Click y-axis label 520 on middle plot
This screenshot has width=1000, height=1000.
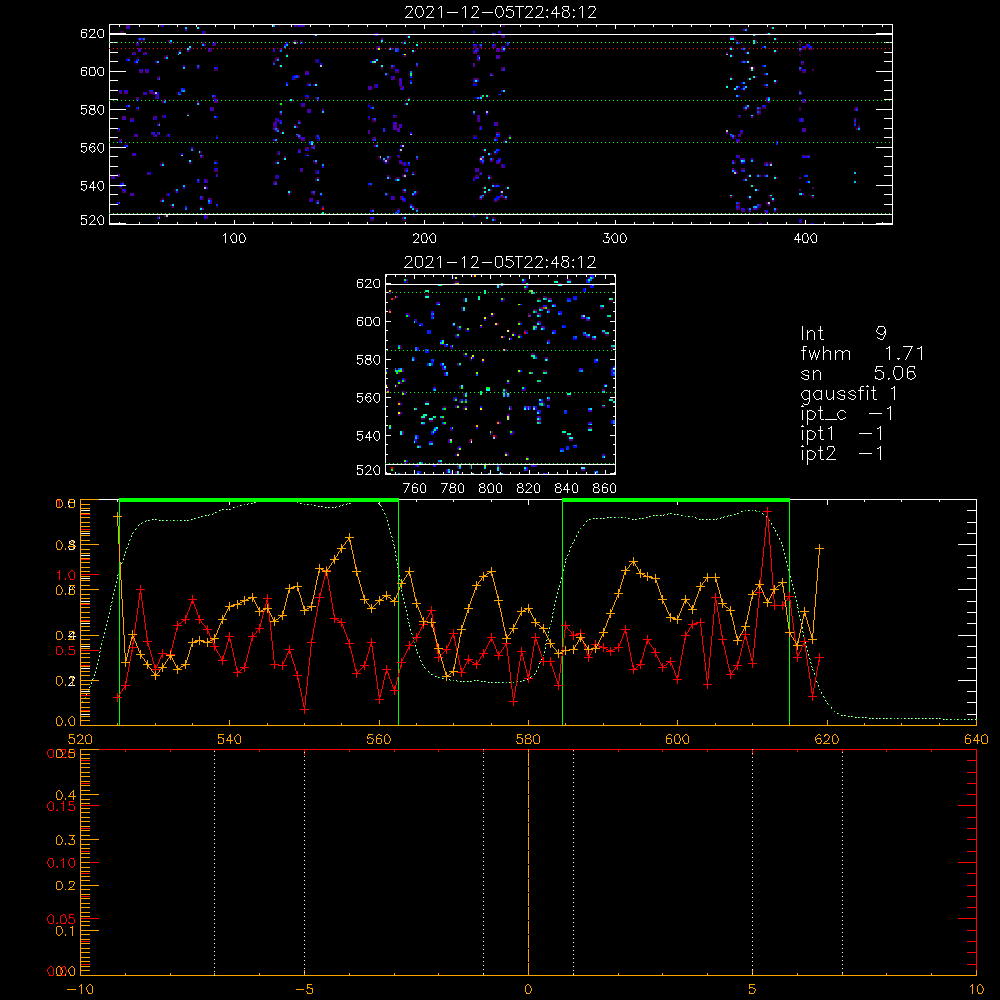(369, 470)
